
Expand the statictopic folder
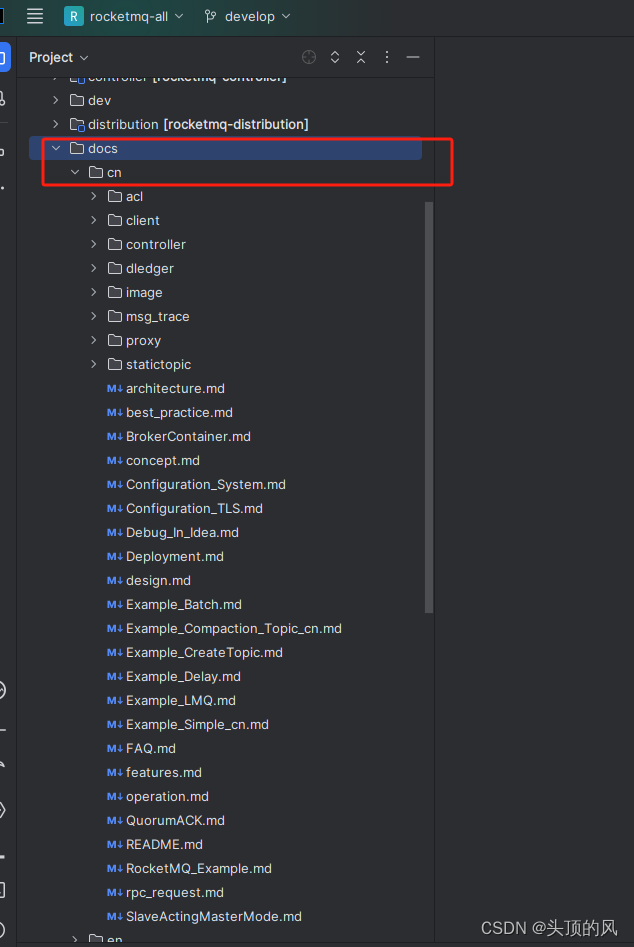(x=94, y=364)
